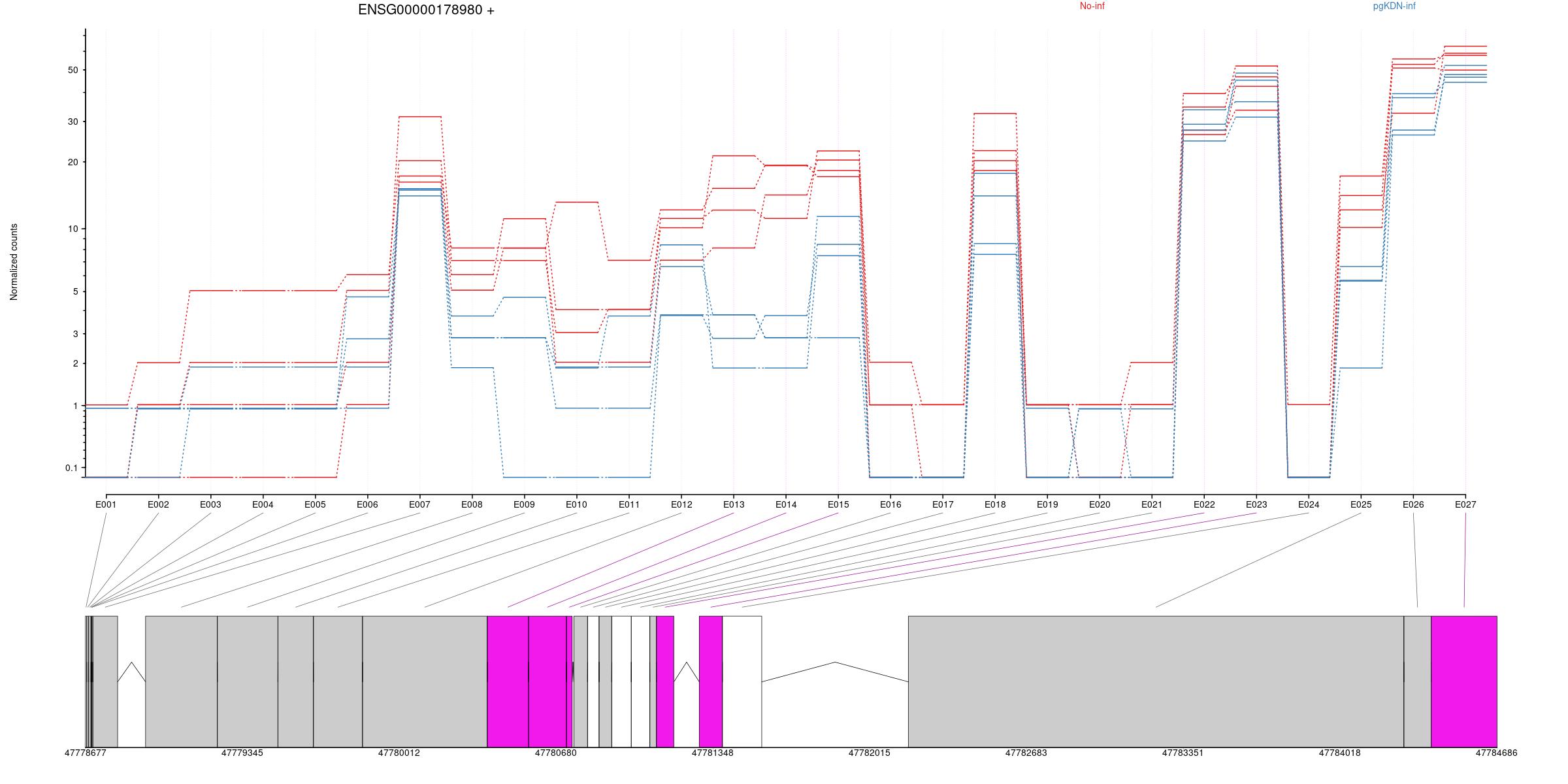Click the No-inf legend label
Viewport: 1568px width, 784px height.
click(1092, 7)
